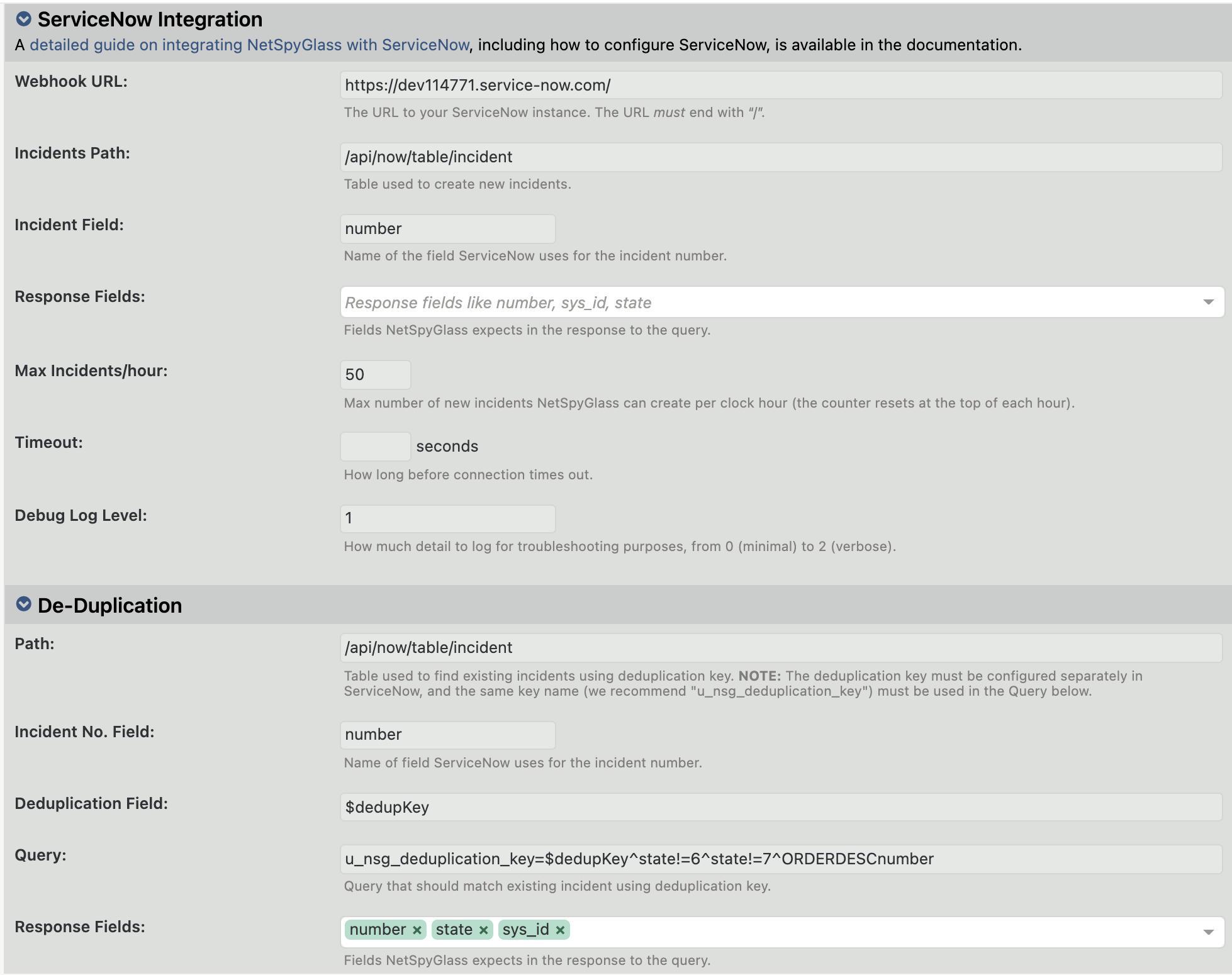Viewport: 1232px width, 975px height.
Task: Click the Debug Log Level label
Action: [81, 515]
